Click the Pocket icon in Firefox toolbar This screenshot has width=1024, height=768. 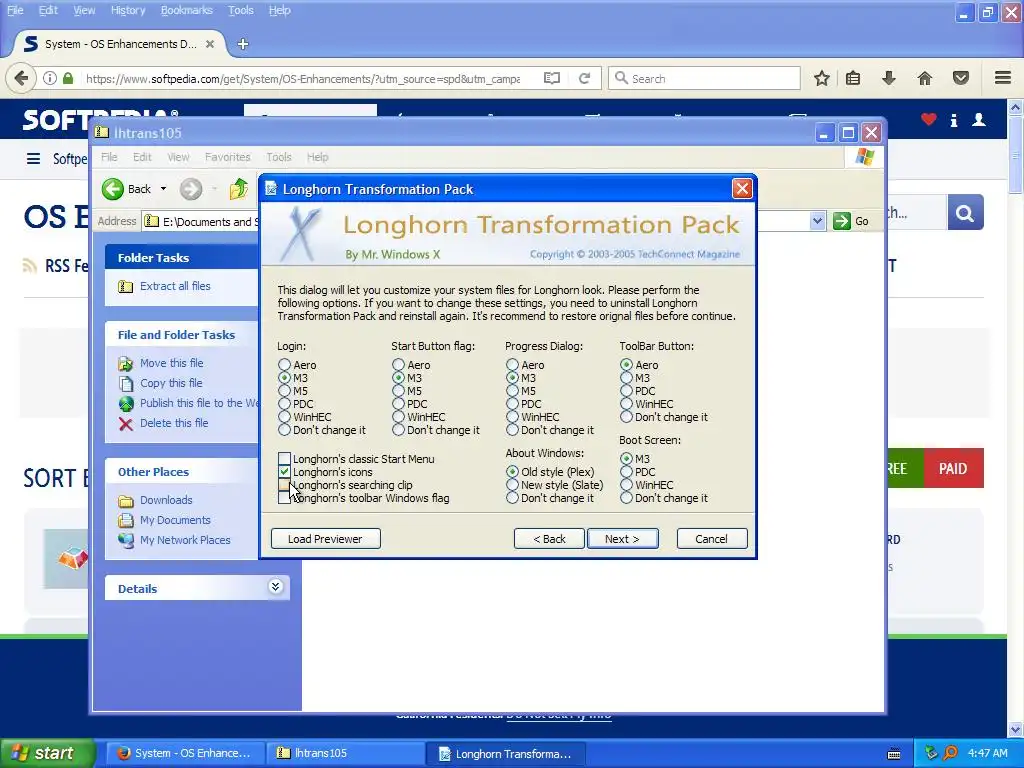(961, 78)
